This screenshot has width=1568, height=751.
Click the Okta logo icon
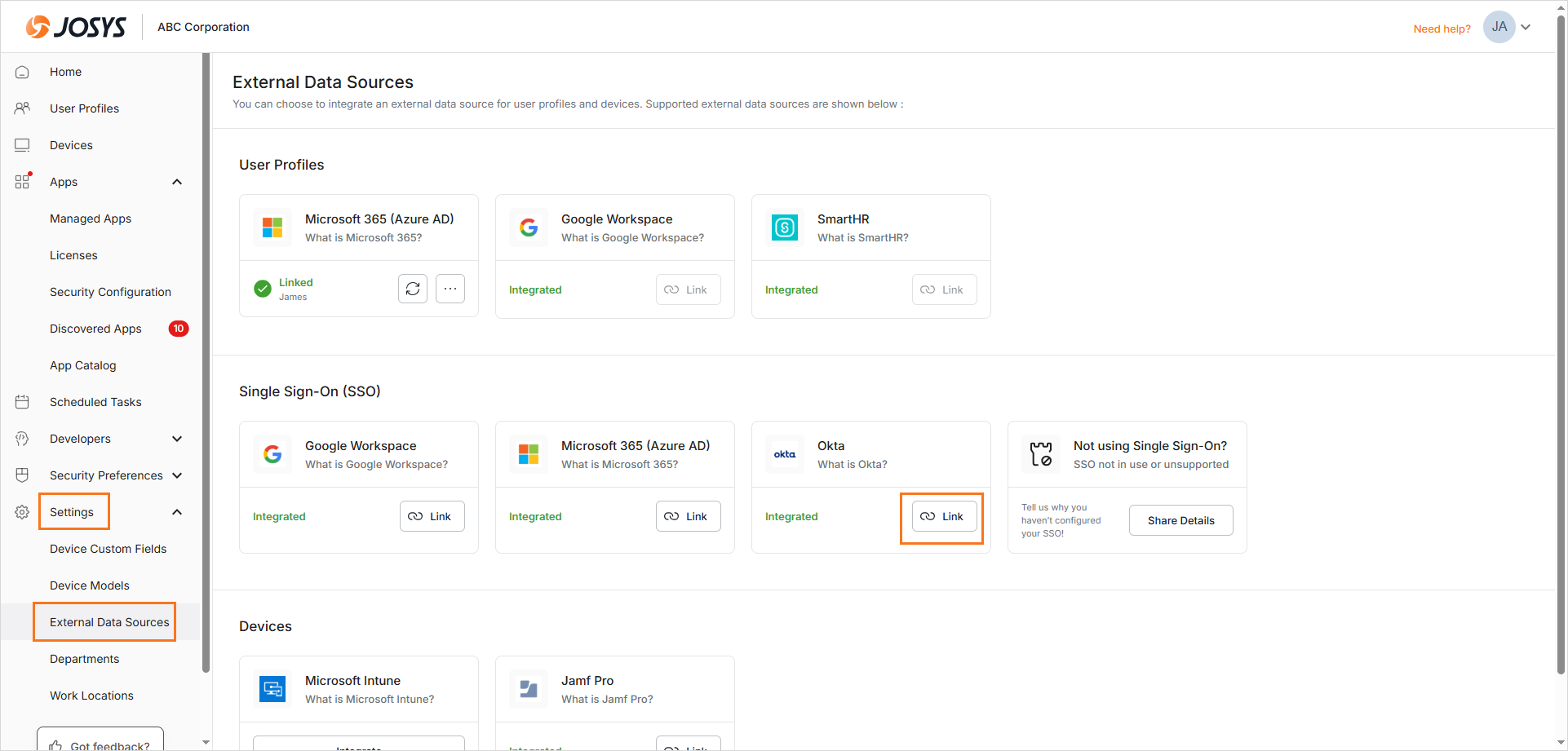785,454
